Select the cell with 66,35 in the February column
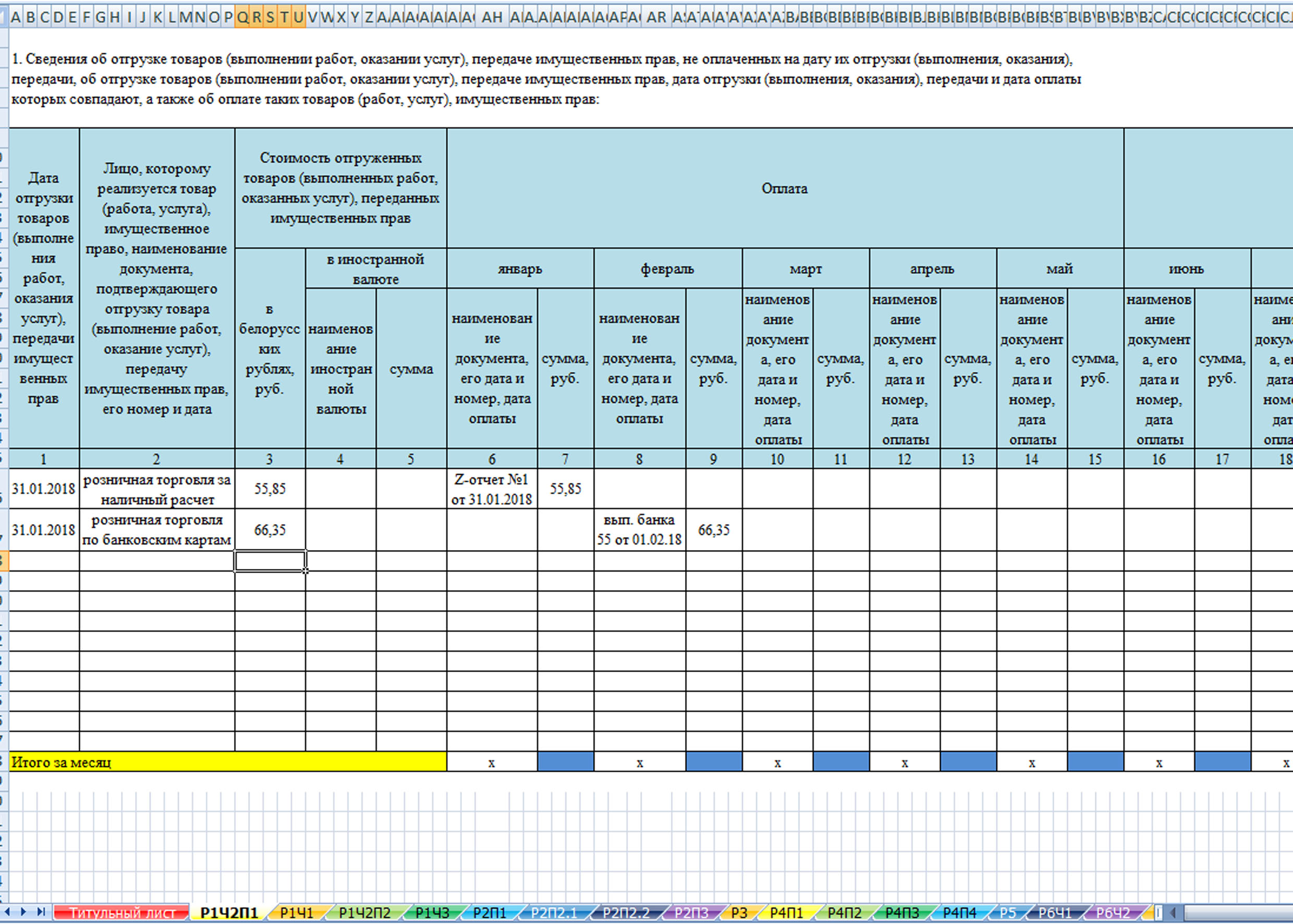Screen dimensions: 1293x924 point(714,530)
